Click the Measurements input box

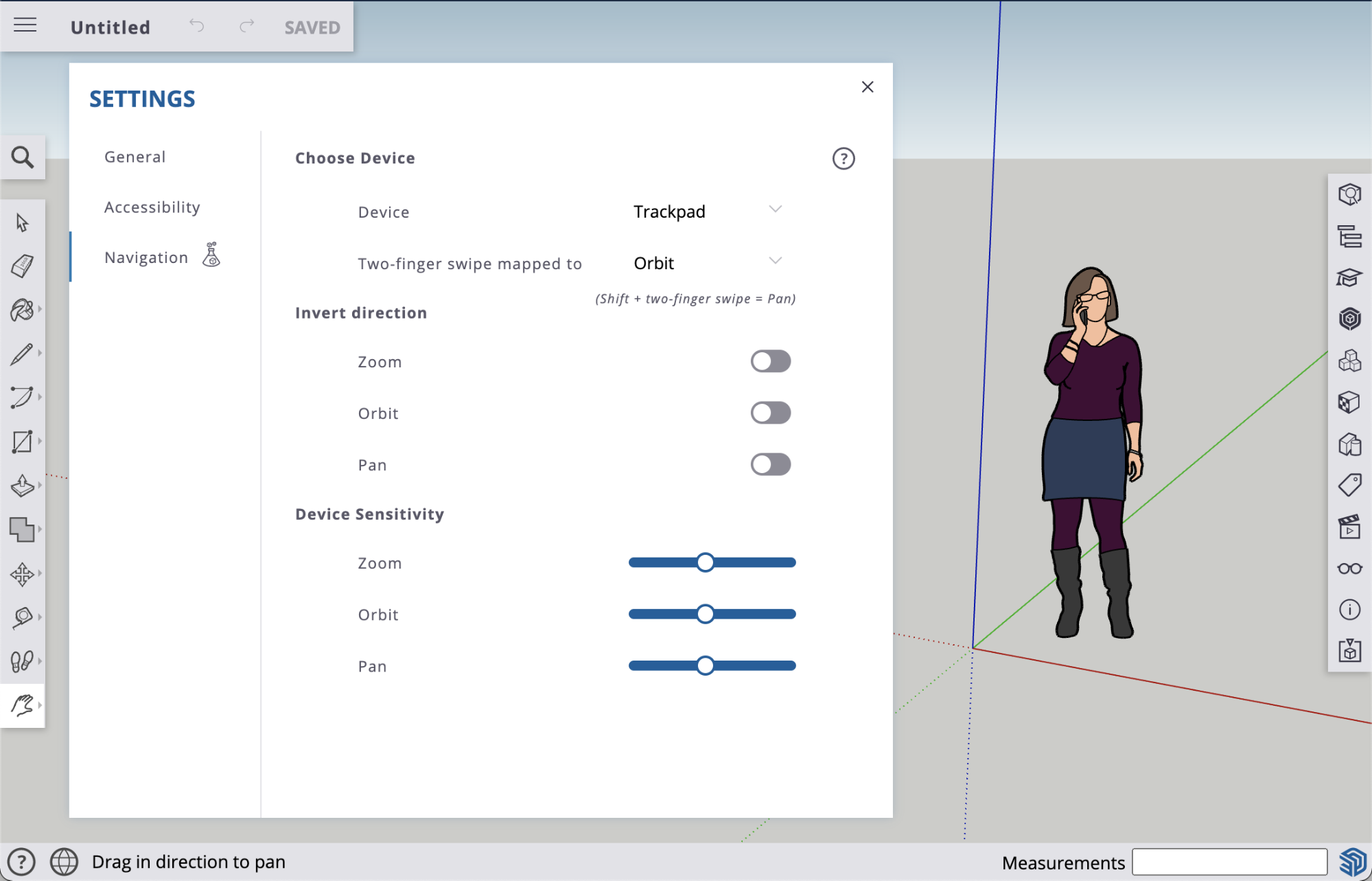point(1229,862)
